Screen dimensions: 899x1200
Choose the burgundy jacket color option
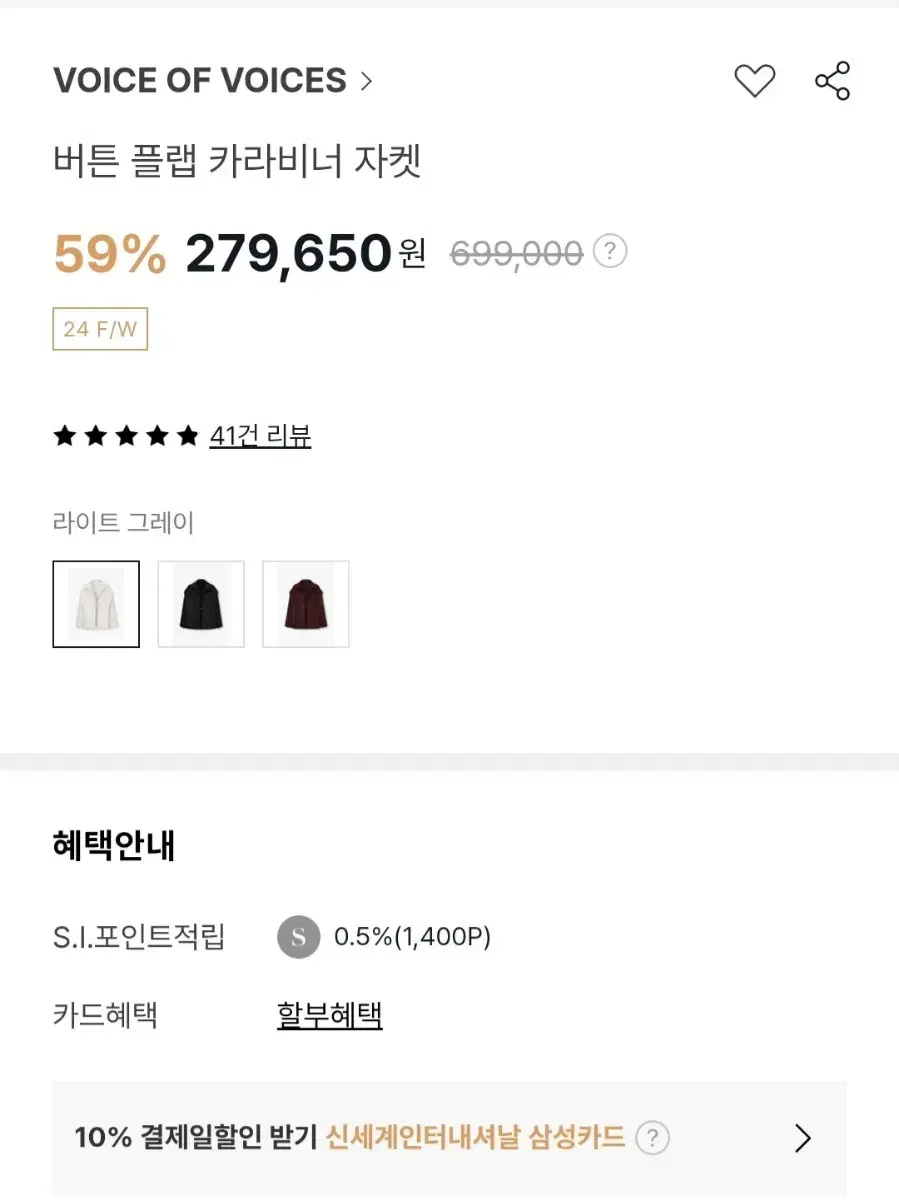(x=306, y=604)
